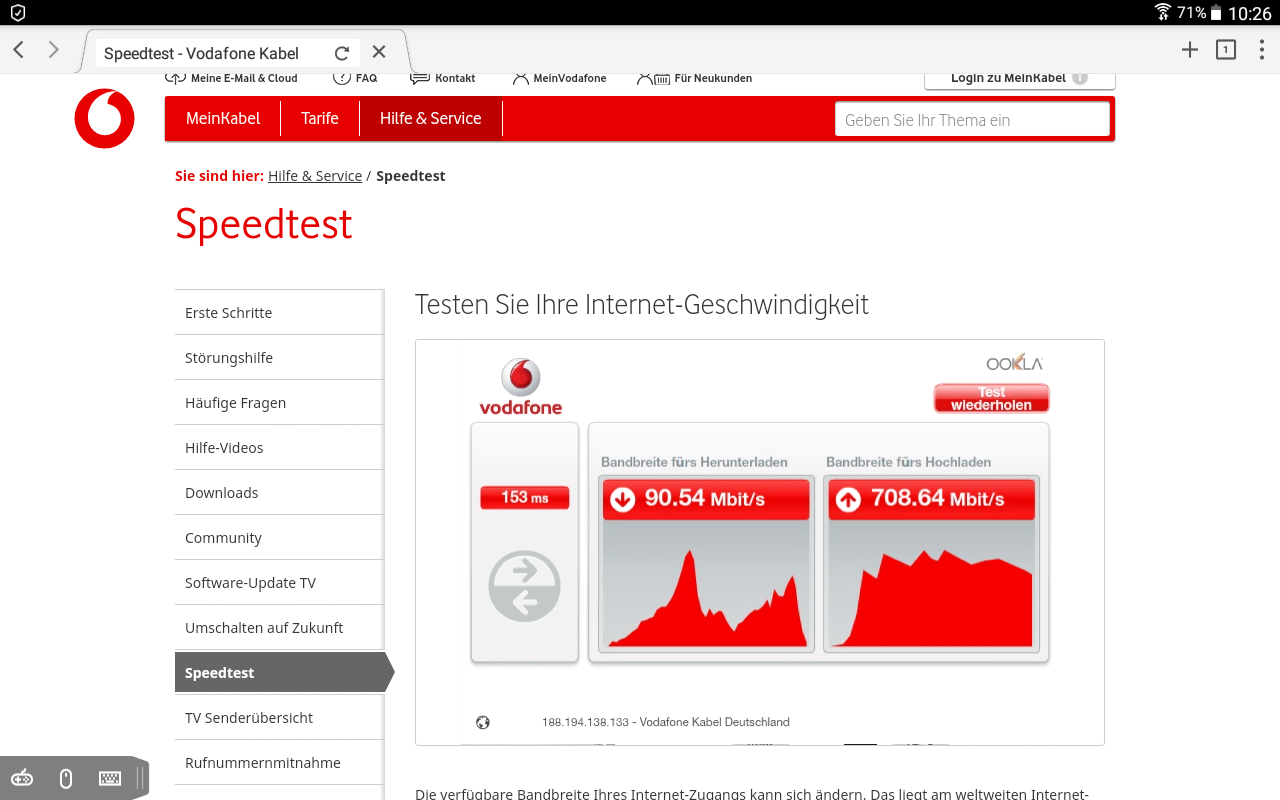This screenshot has width=1280, height=800.
Task: Select Umschalten auf Zukunft in sidebar
Action: (x=279, y=628)
